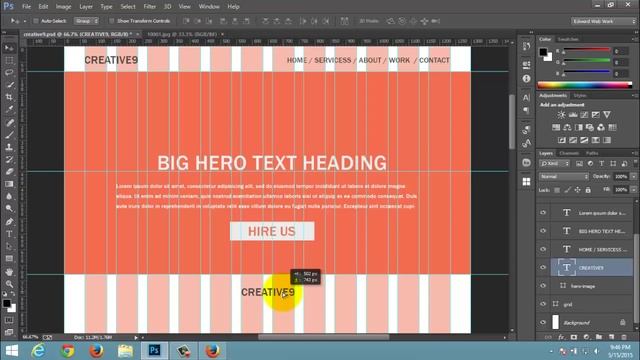Viewport: 640px width, 360px height.
Task: Hide the hero-image layer
Action: (x=543, y=286)
